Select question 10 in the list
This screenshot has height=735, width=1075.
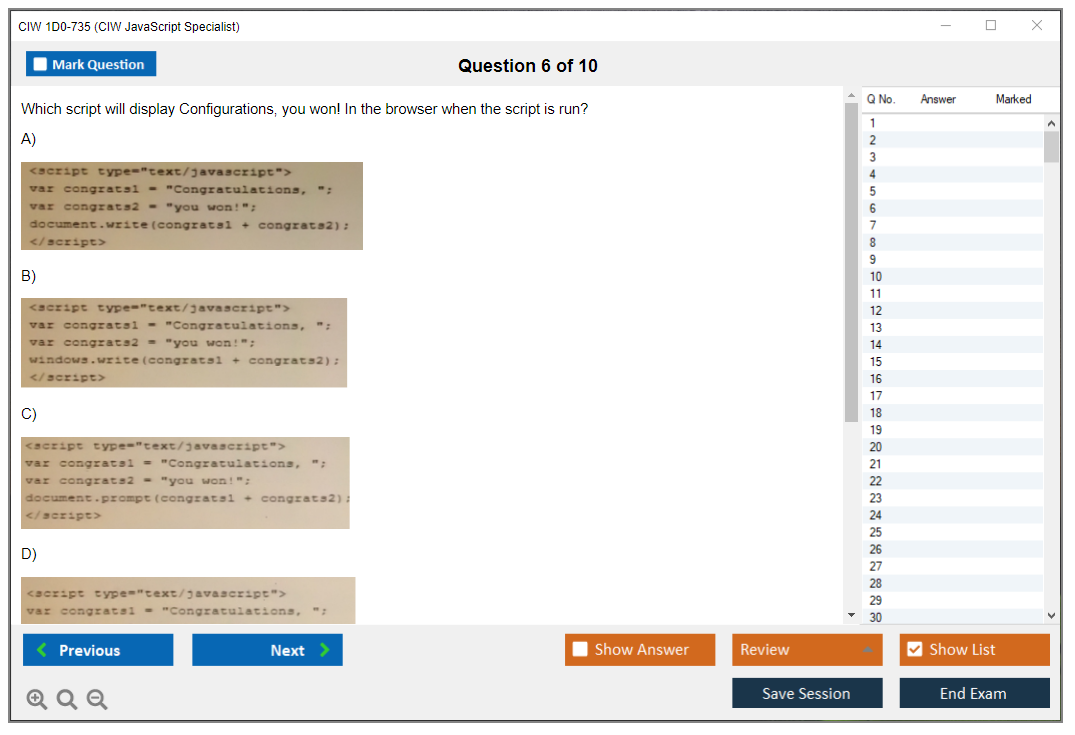click(876, 276)
